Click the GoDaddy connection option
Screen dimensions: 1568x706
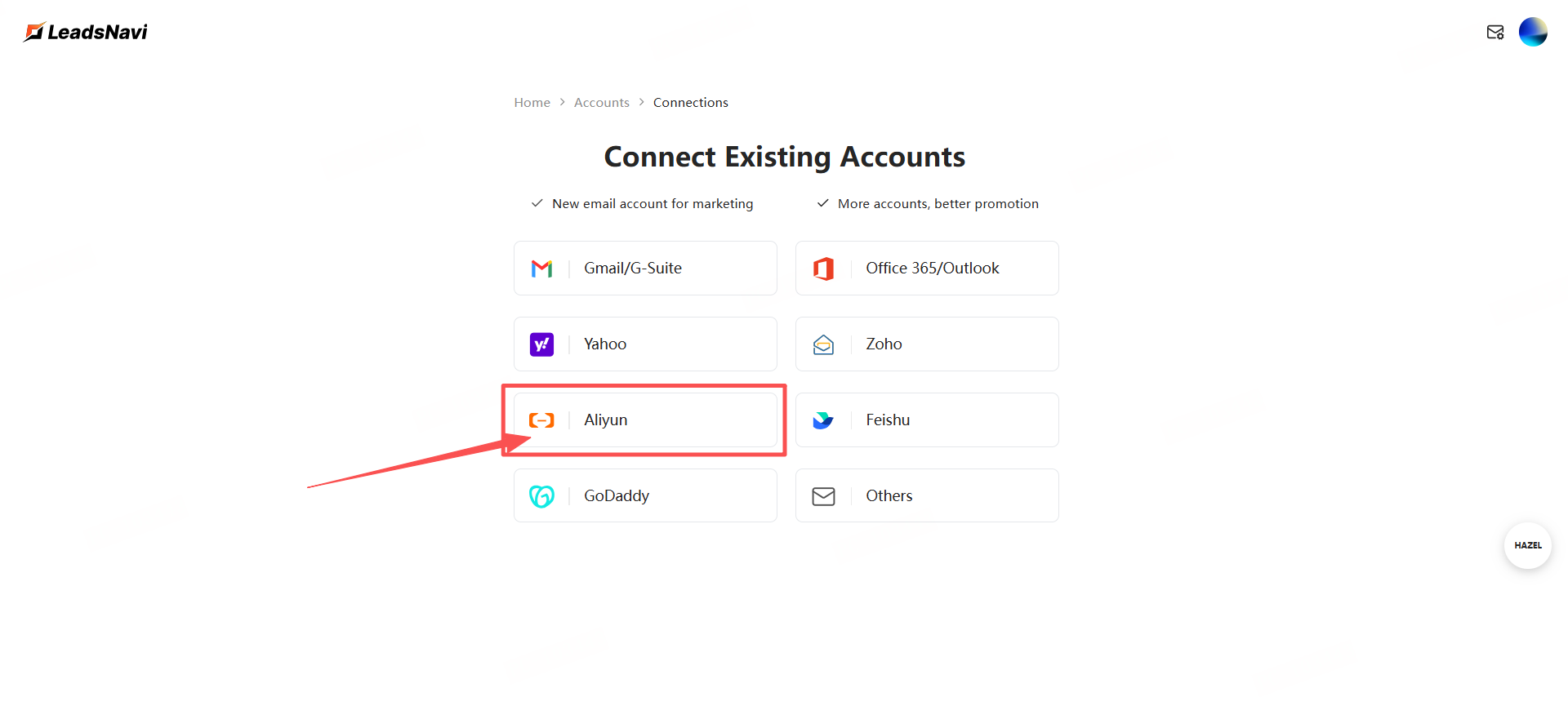[645, 496]
